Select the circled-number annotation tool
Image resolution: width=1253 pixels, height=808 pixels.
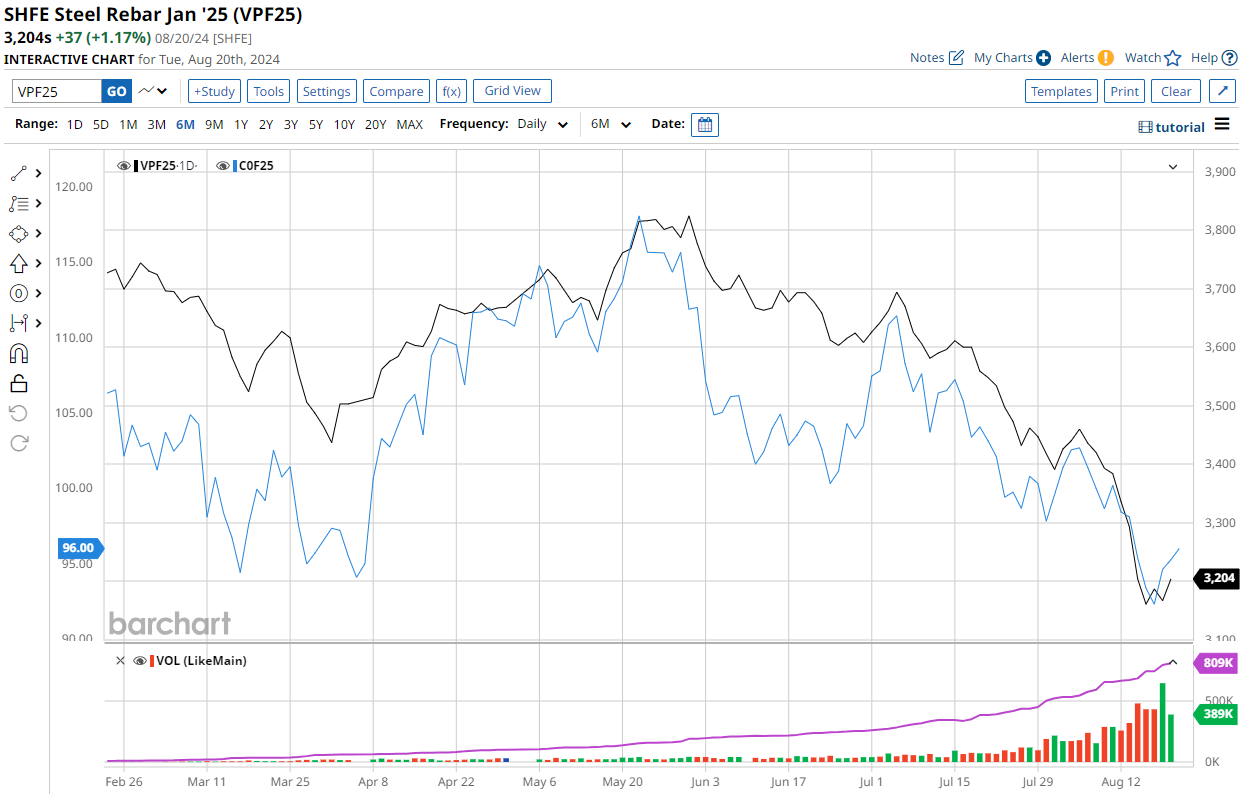point(18,293)
